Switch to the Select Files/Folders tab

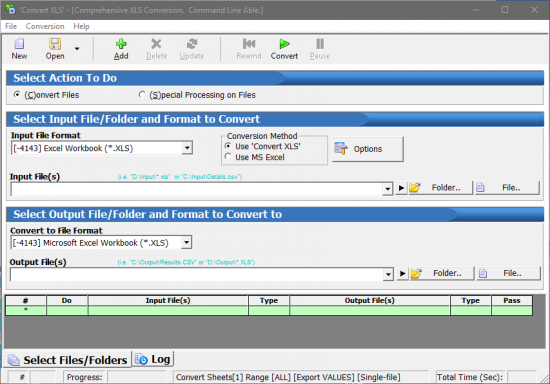pos(68,360)
